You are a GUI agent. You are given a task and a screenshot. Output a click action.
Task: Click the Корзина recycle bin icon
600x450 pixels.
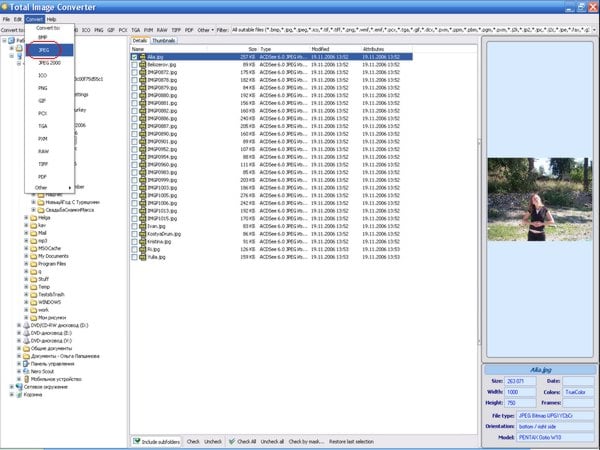pyautogui.click(x=19, y=395)
